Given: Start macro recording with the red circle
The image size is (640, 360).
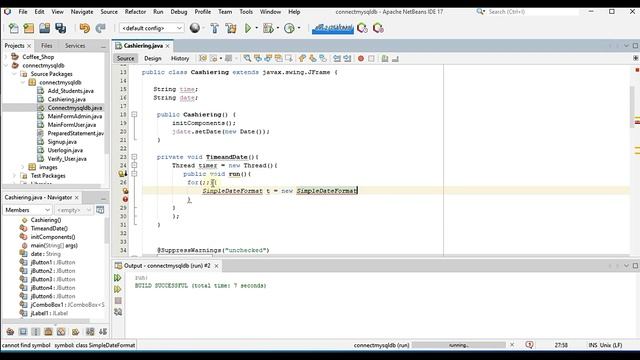Looking at the screenshot, I should [361, 58].
